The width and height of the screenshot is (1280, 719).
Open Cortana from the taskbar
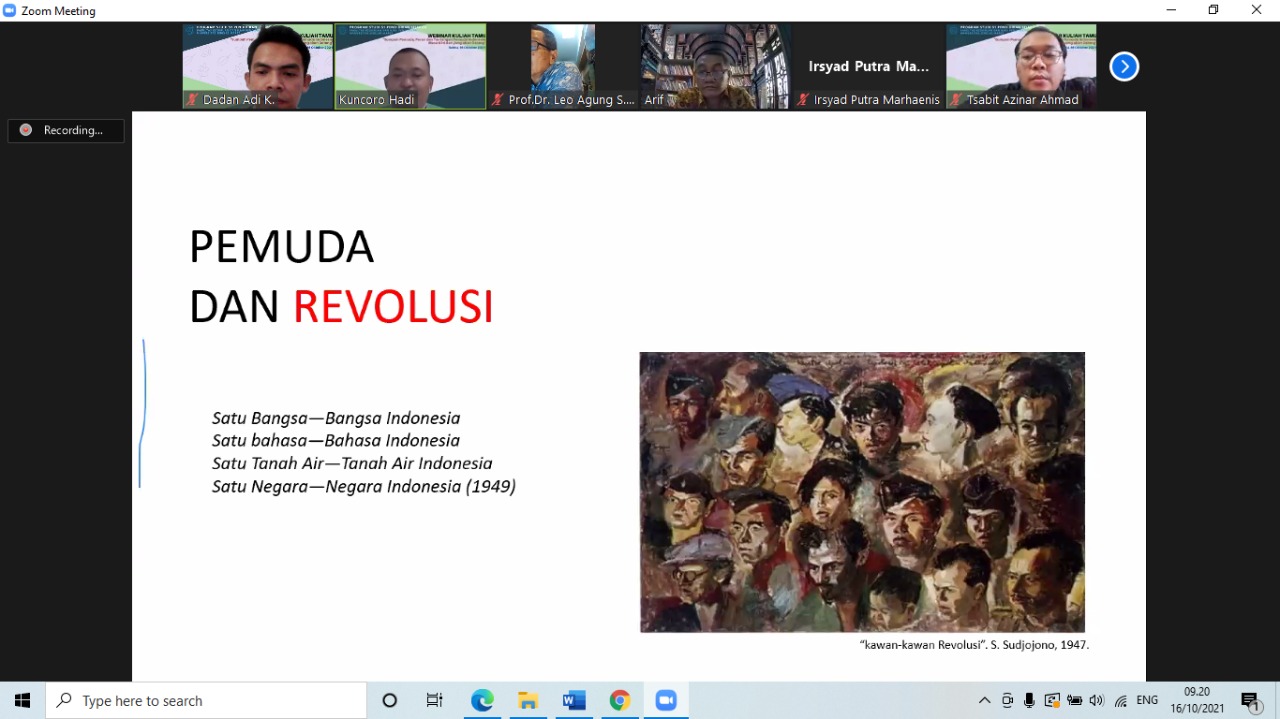[390, 700]
